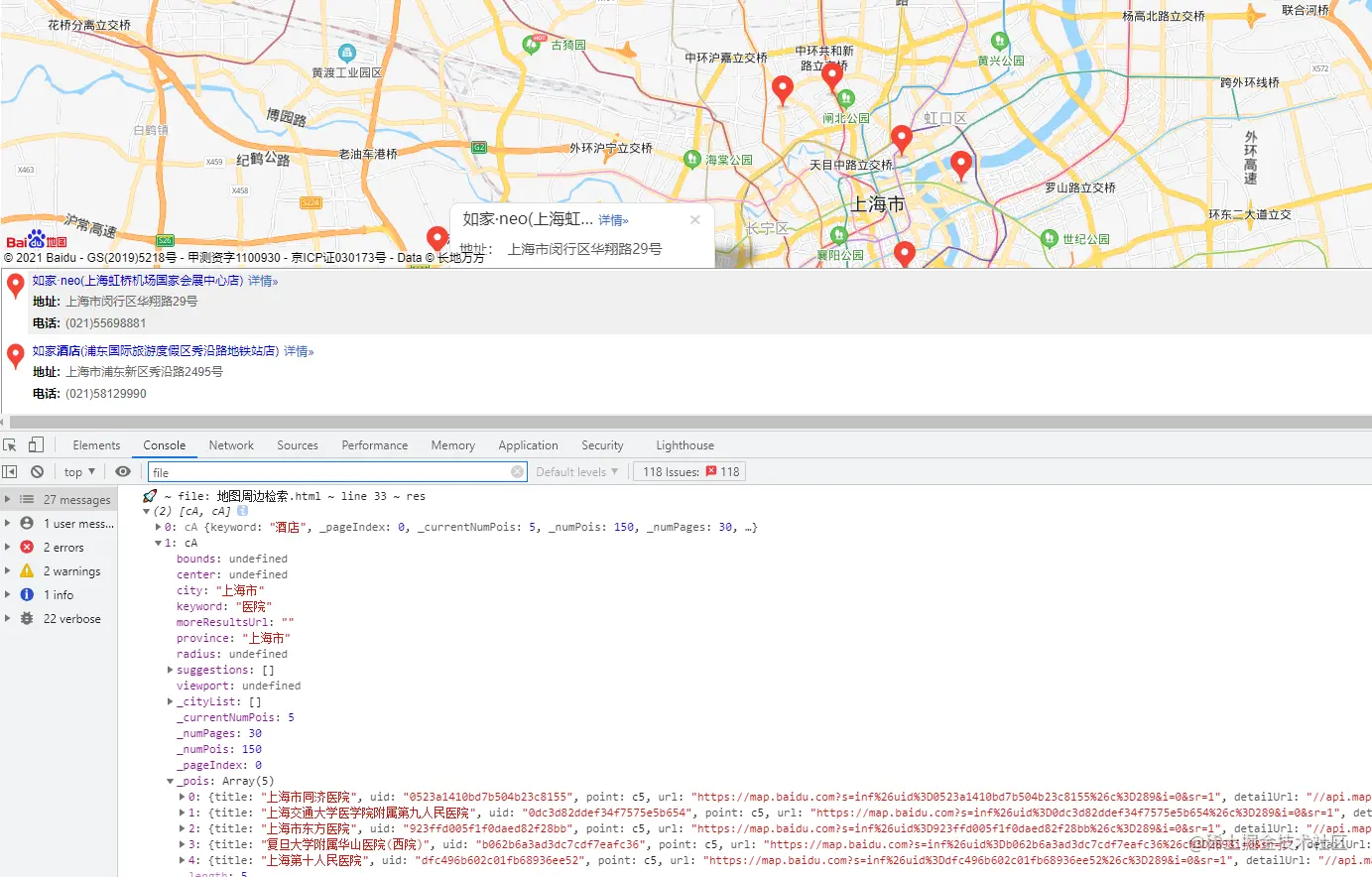
Task: Click the red marker near 中环沪嘉立交桥
Action: pyautogui.click(x=782, y=89)
